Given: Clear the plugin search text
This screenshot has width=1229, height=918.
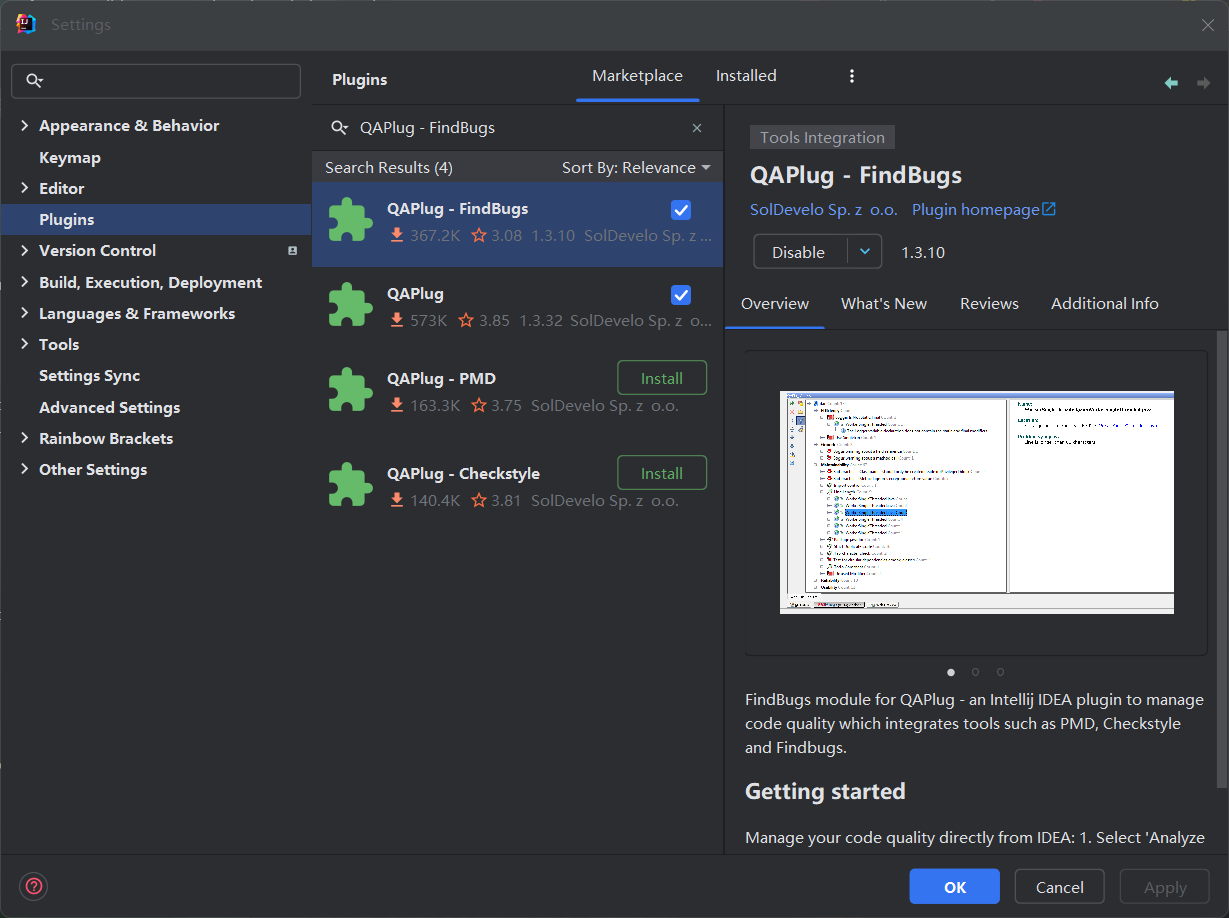Looking at the screenshot, I should pos(697,128).
